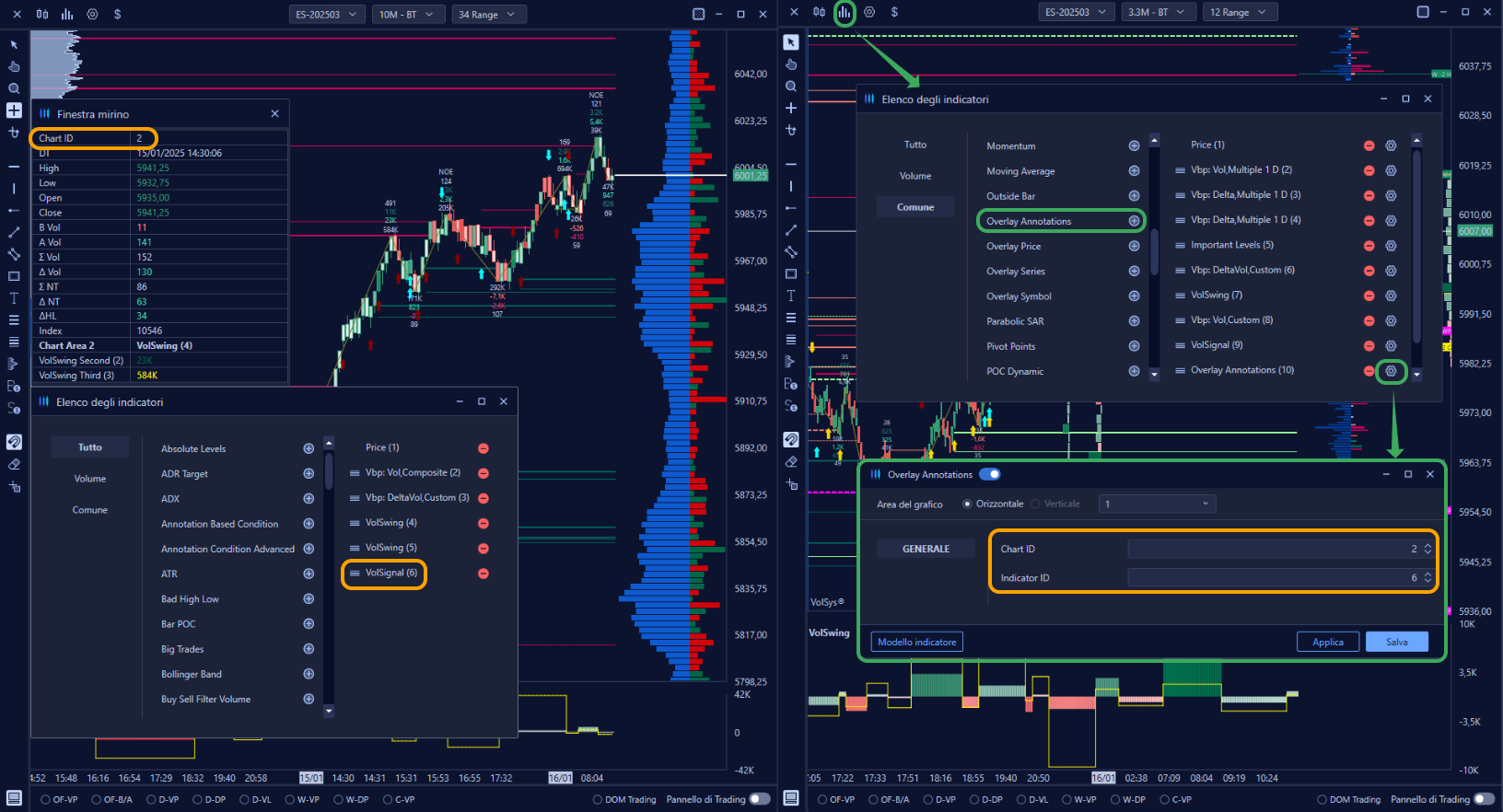Select Orizzontale radio option
Viewport: 1503px width, 812px height.
click(x=967, y=504)
